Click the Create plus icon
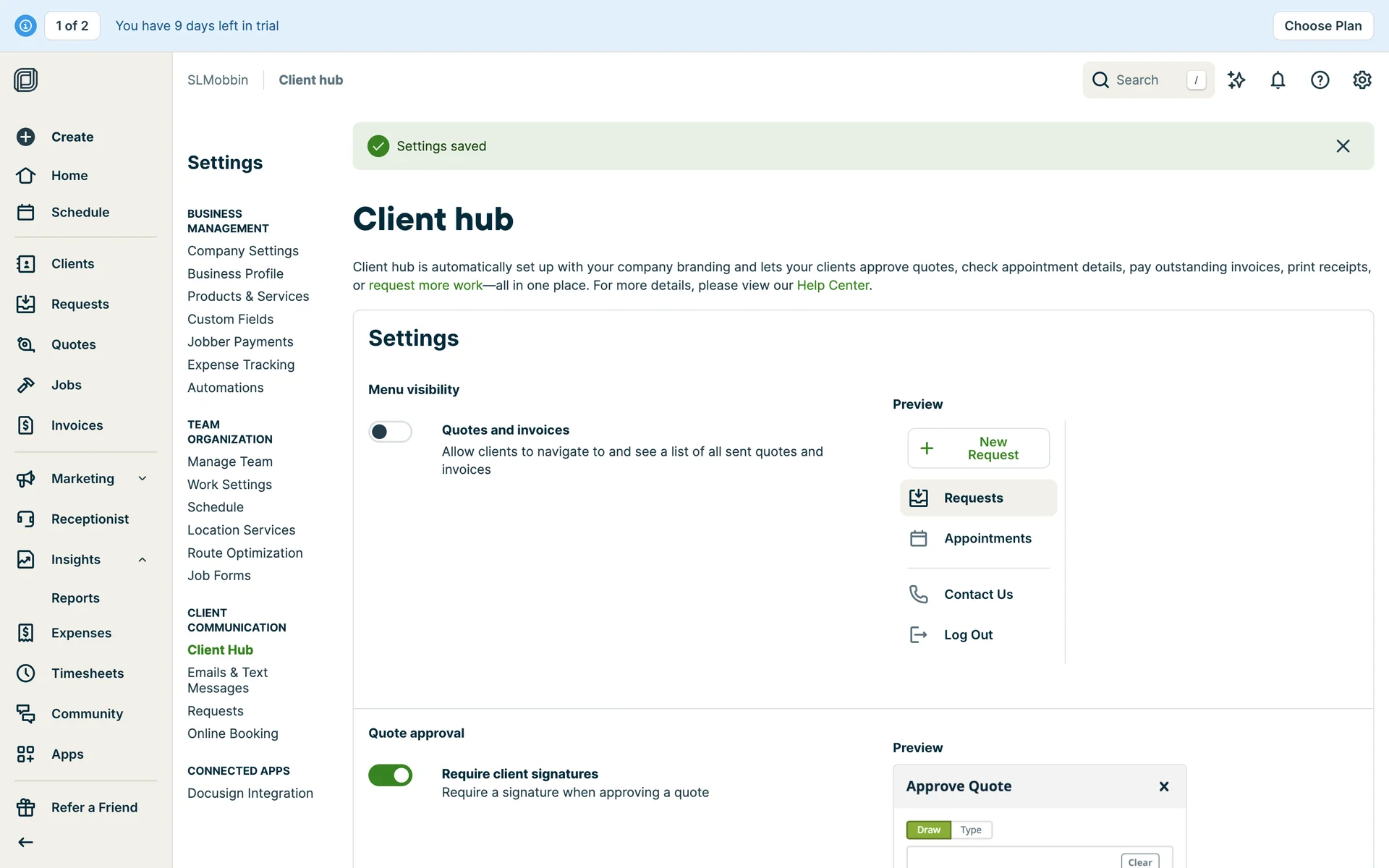Screen dimensions: 1389x868 click(x=26, y=137)
